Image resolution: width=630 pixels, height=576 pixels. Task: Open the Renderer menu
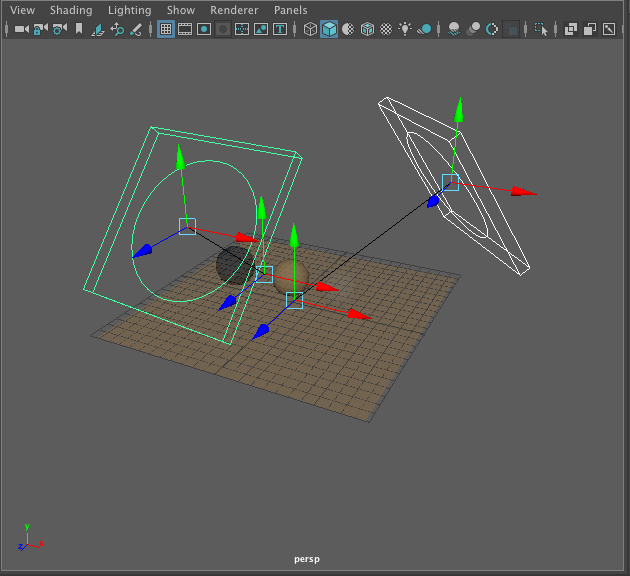(x=234, y=10)
